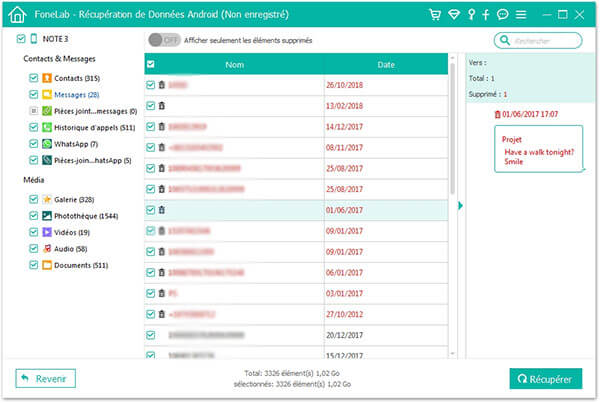Open the Facebook share icon
600x403 pixels.
coord(486,15)
